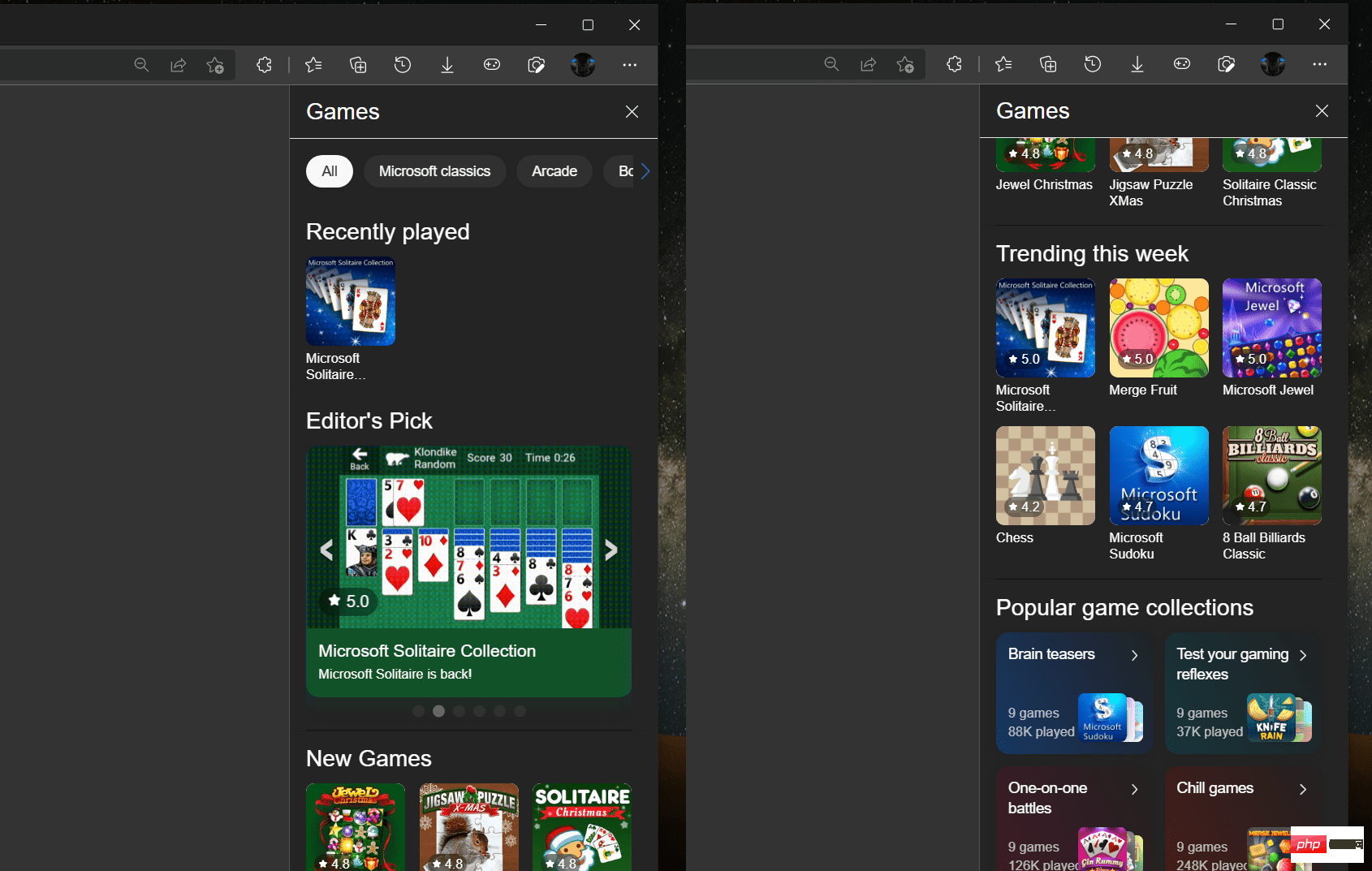Go to previous Editor's Pick slide
This screenshot has width=1372, height=871.
[x=326, y=550]
